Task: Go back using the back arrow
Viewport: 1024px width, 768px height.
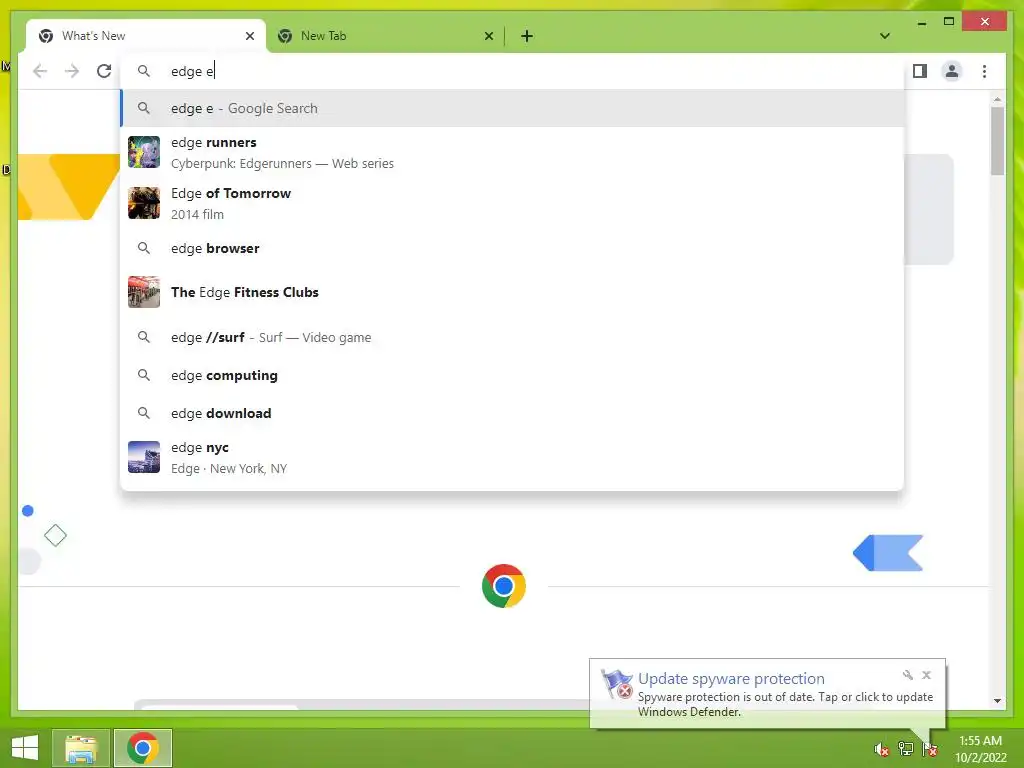Action: 40,71
